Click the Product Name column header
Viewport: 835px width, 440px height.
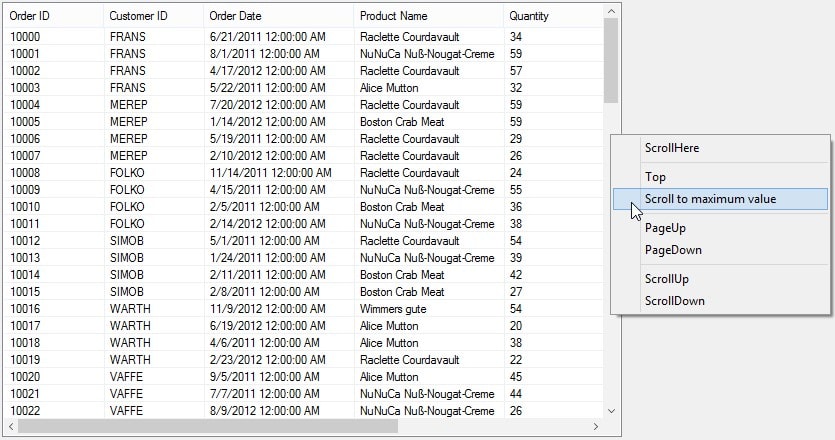tap(429, 16)
